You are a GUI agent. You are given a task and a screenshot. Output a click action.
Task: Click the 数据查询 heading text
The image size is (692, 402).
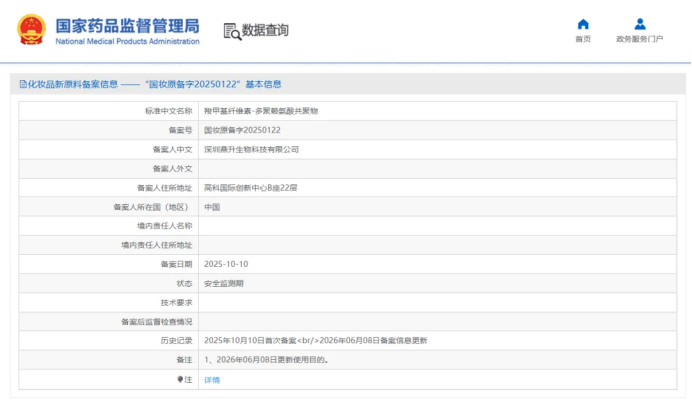265,30
